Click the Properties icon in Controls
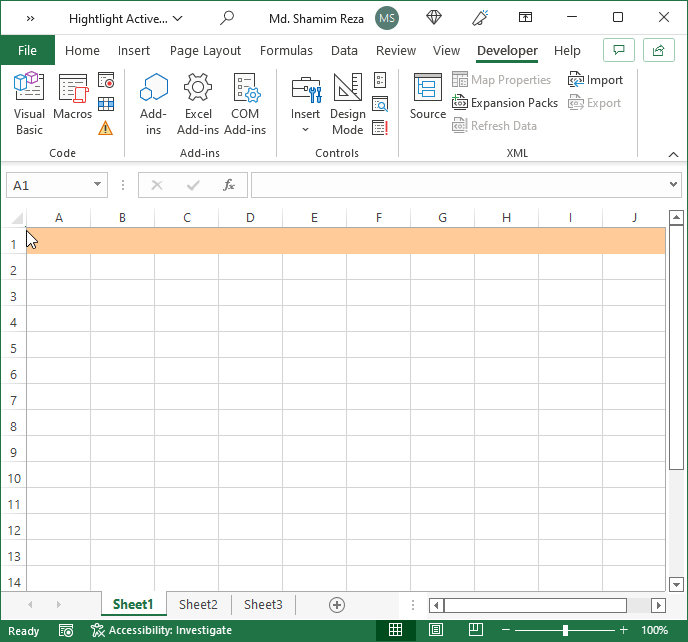Viewport: 688px width, 642px height. point(380,80)
